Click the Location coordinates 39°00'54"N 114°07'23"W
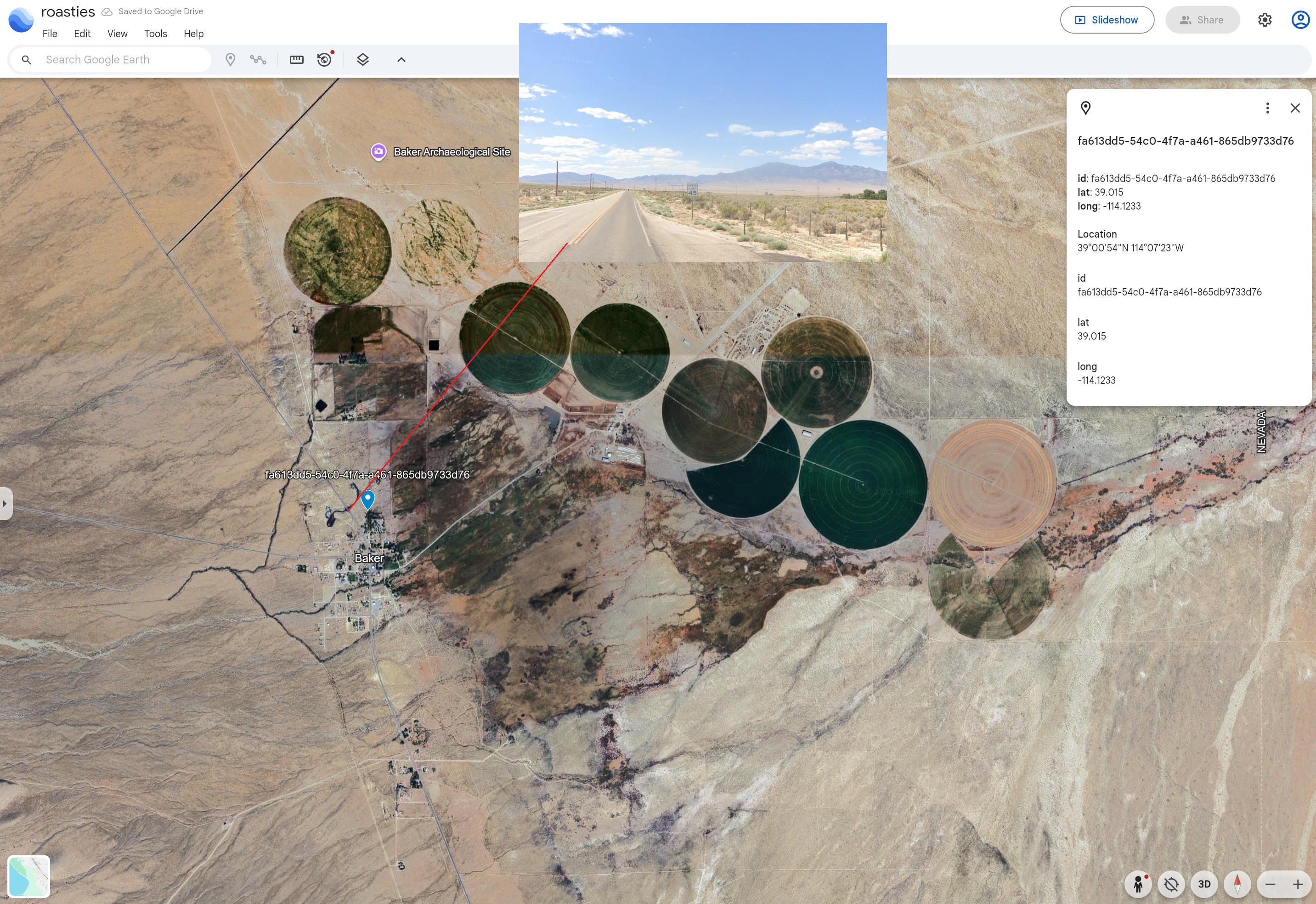 (1130, 248)
